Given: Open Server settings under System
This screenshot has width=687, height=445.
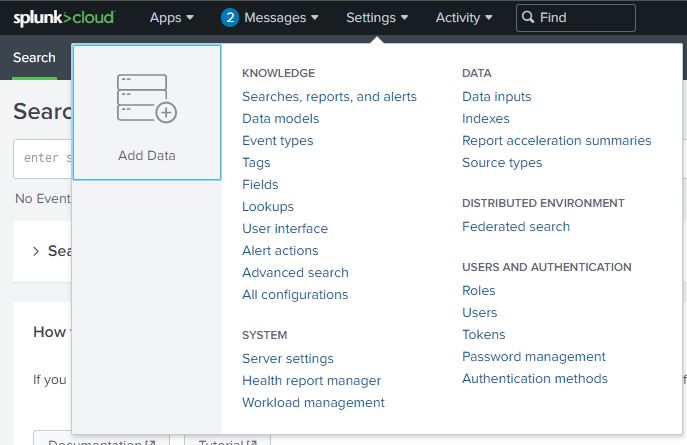Looking at the screenshot, I should [x=287, y=359].
